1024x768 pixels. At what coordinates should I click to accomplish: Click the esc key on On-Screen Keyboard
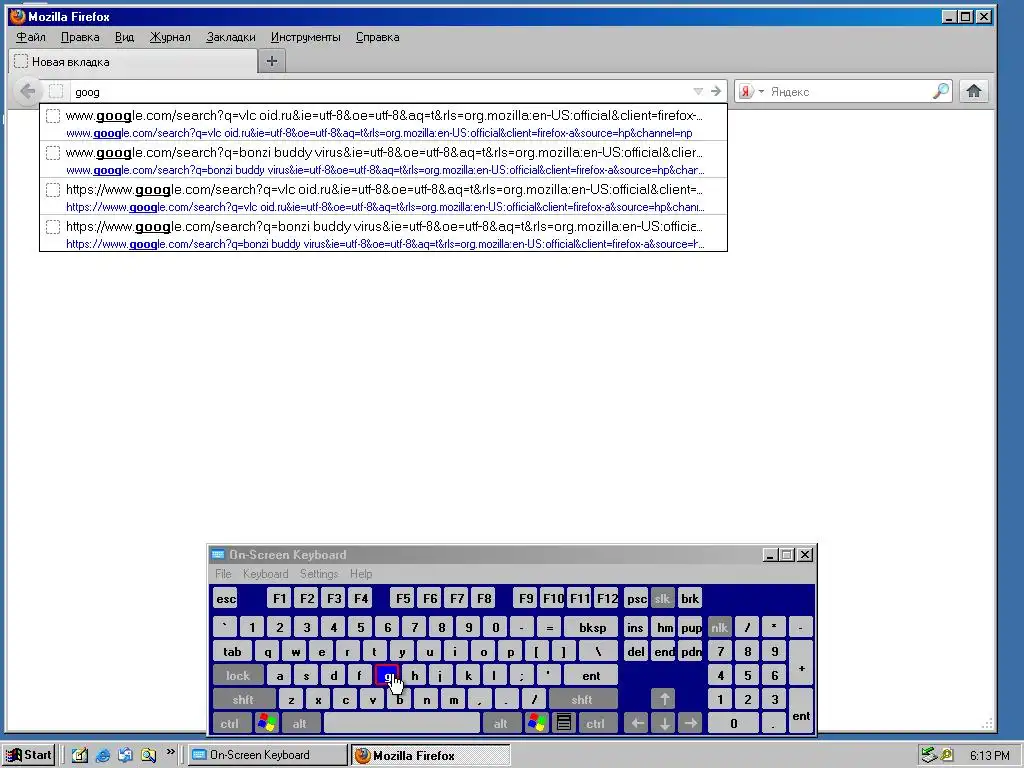226,598
